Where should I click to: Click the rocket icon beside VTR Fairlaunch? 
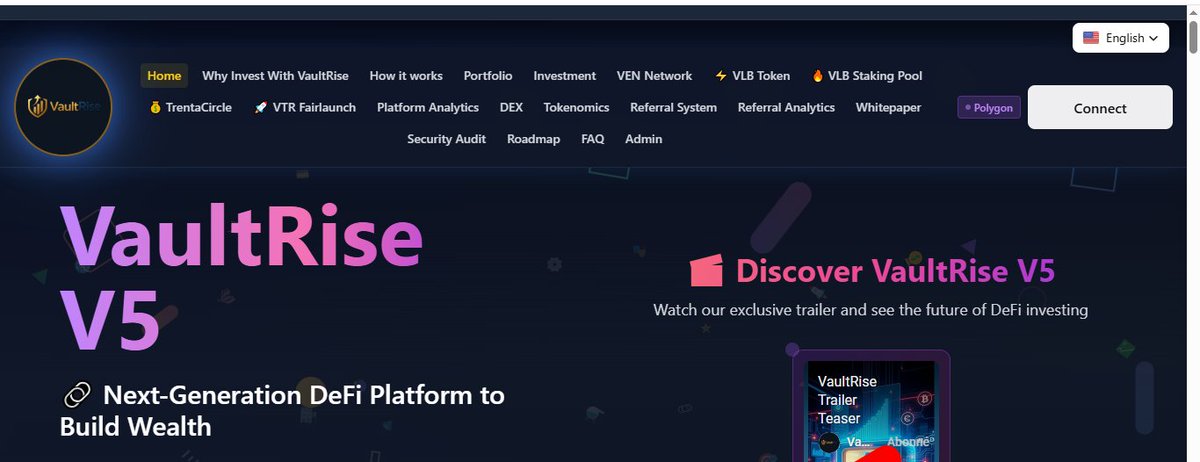click(x=260, y=107)
